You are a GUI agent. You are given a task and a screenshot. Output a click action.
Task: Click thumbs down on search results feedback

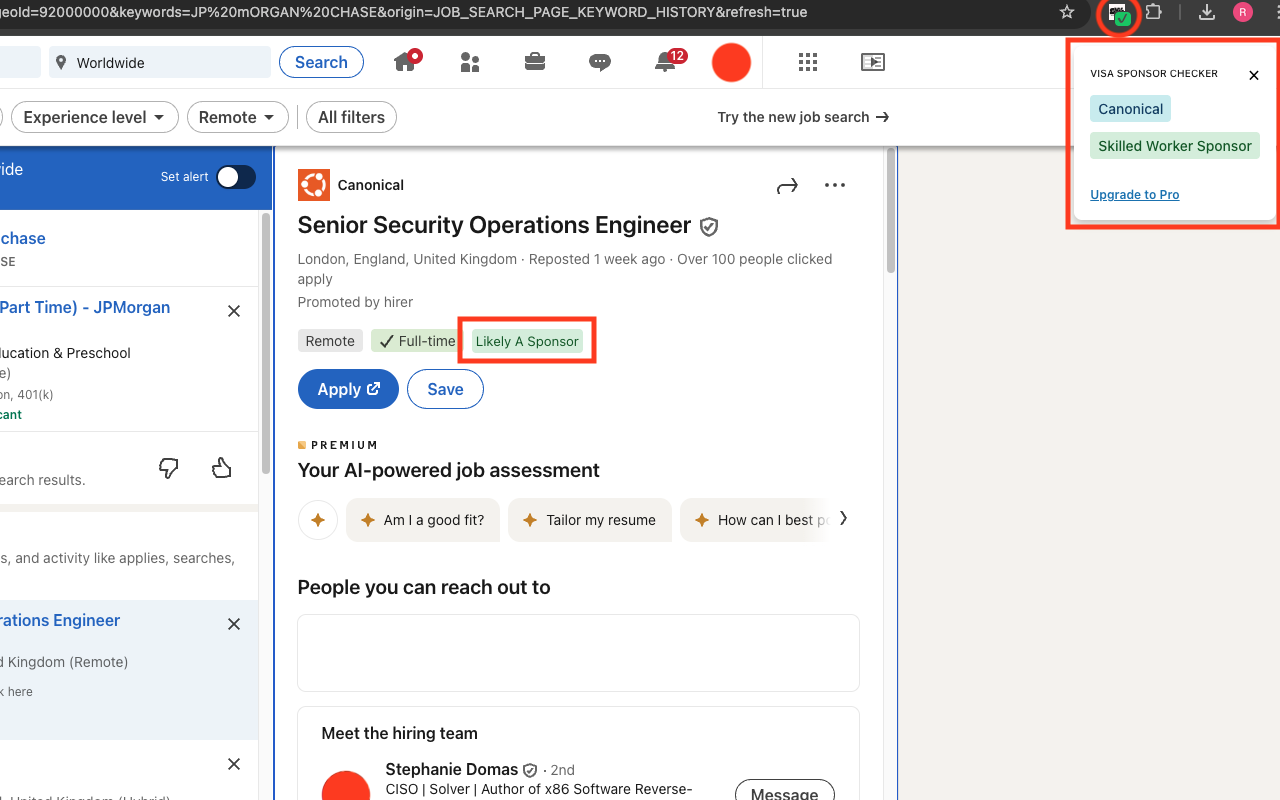click(169, 468)
